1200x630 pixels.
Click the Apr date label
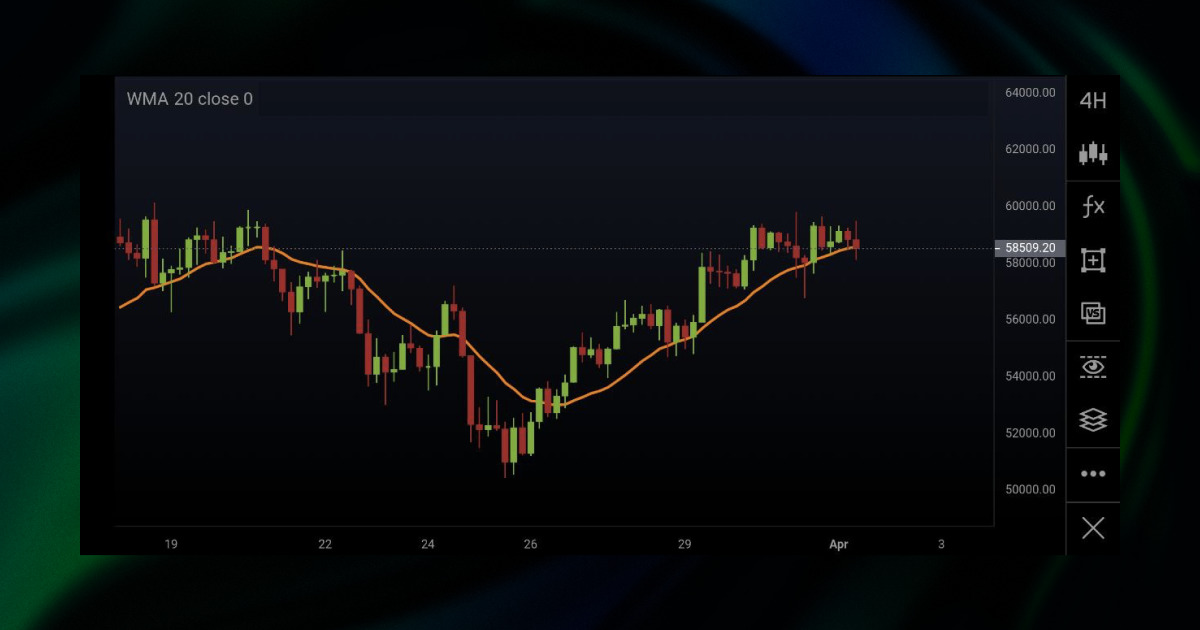tap(838, 545)
